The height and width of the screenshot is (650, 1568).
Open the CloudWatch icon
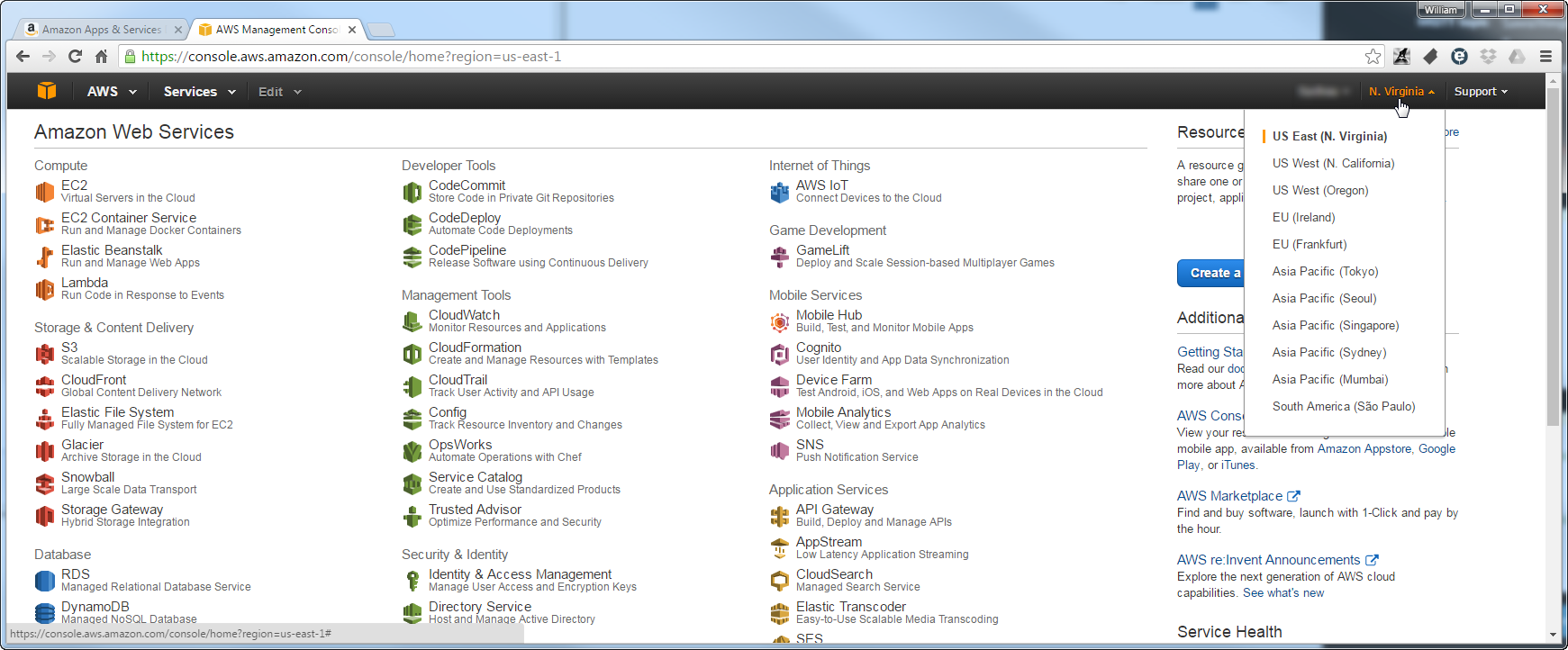[x=412, y=321]
